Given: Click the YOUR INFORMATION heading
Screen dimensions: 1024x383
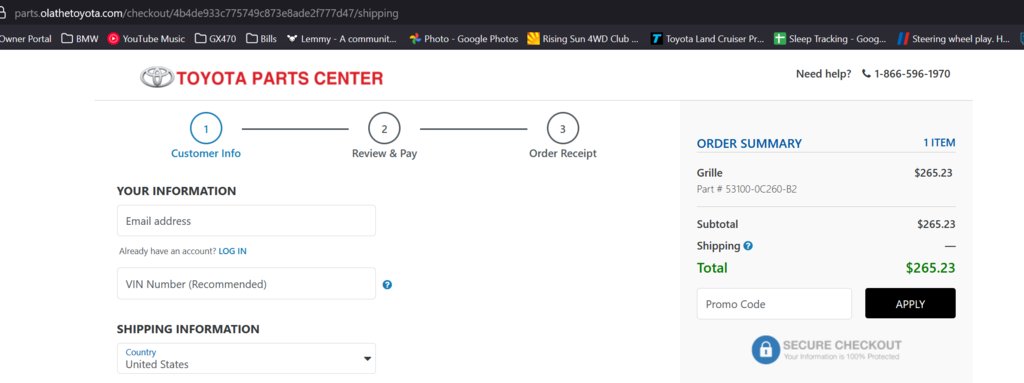Looking at the screenshot, I should (x=176, y=192).
